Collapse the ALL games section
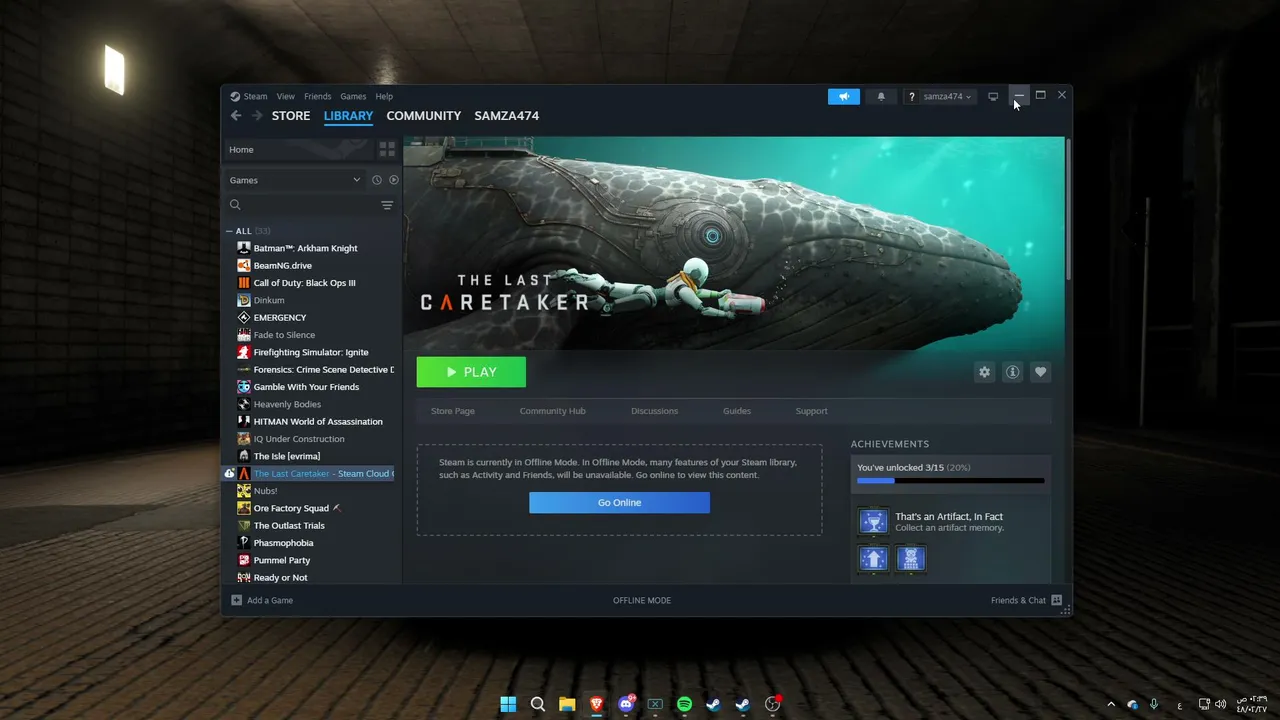1280x720 pixels. pos(229,231)
